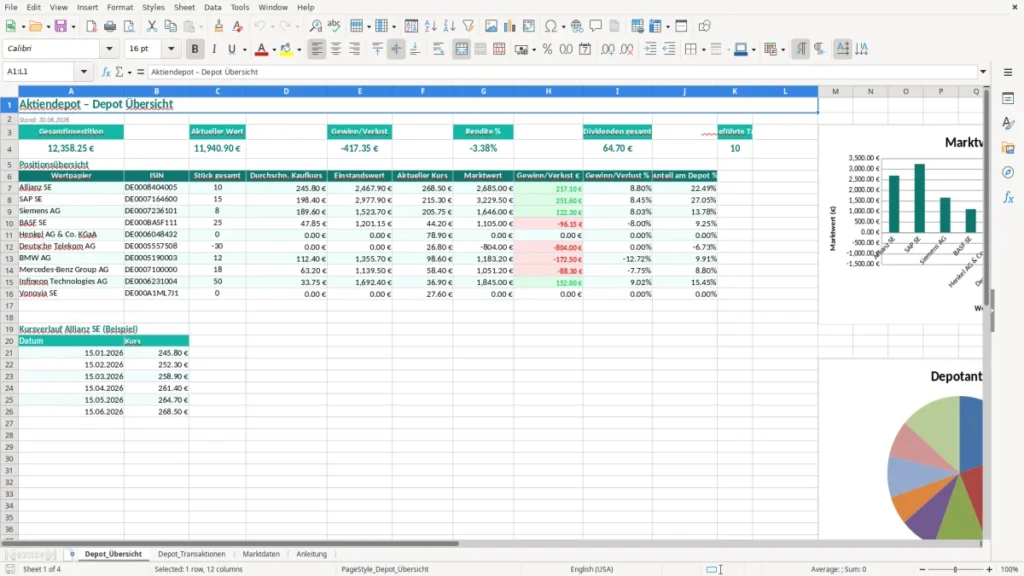Click the horizontal scrollbar below the sheet
1024x576 pixels.
point(230,543)
